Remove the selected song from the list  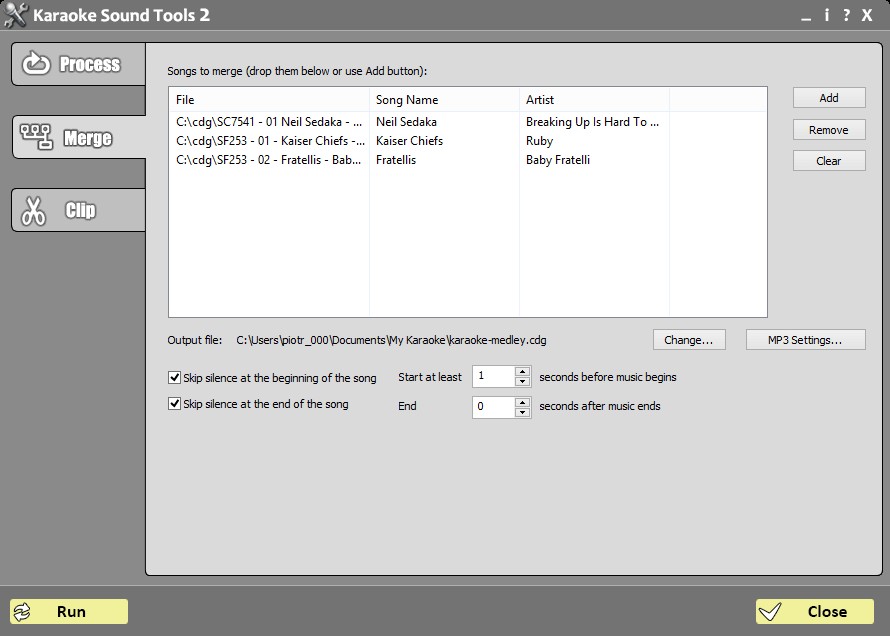tap(828, 129)
